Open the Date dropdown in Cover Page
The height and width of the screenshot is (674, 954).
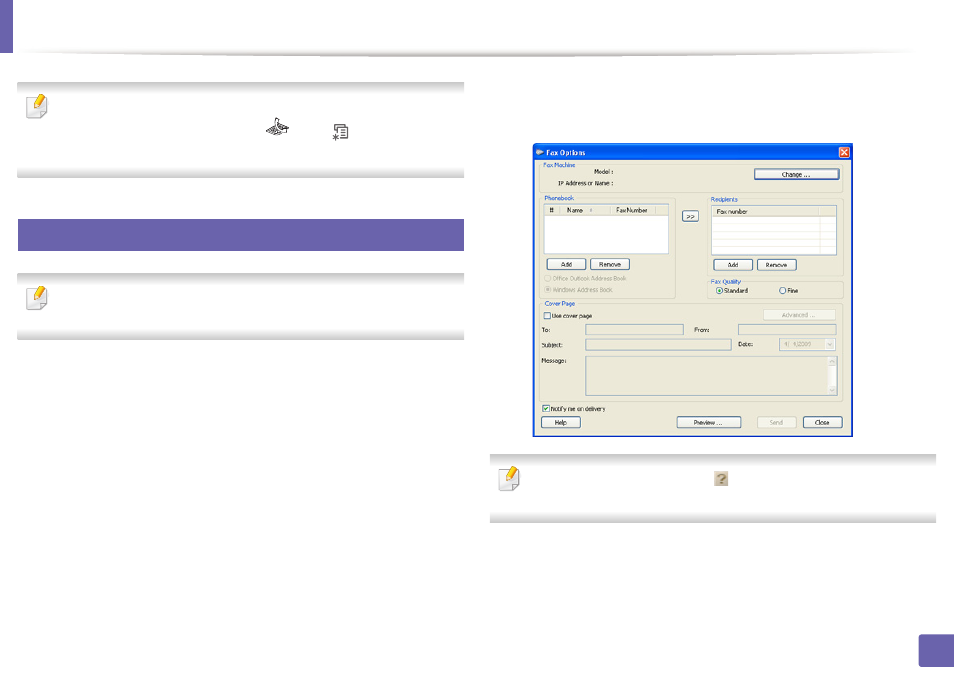point(829,344)
